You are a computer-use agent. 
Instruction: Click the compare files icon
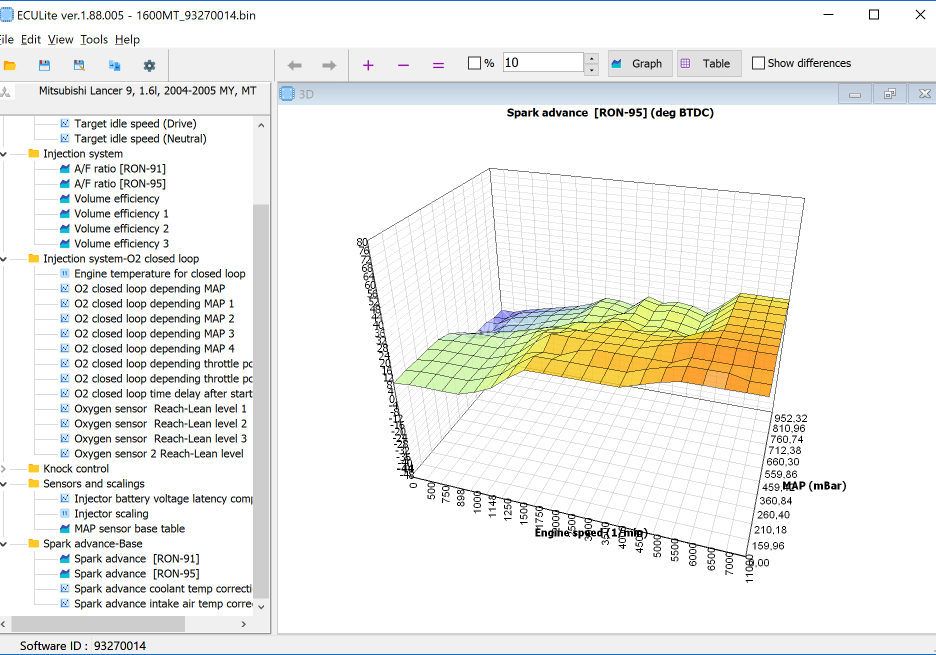click(114, 65)
